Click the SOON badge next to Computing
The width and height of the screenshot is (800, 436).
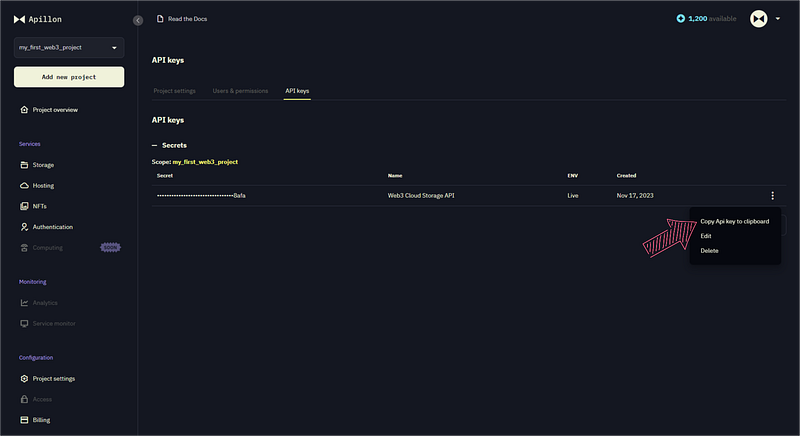[x=110, y=247]
